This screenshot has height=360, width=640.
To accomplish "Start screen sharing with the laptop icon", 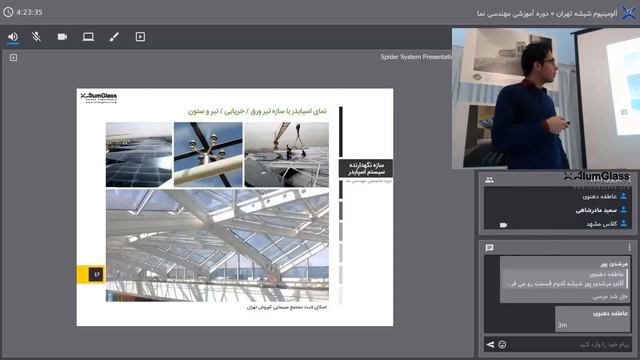I will [x=88, y=37].
